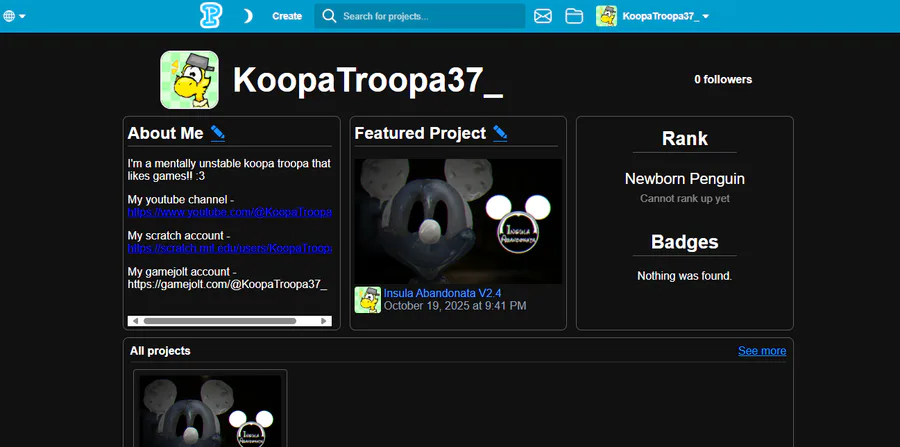Click the small avatar in the navbar
Image resolution: width=900 pixels, height=447 pixels.
coord(607,16)
